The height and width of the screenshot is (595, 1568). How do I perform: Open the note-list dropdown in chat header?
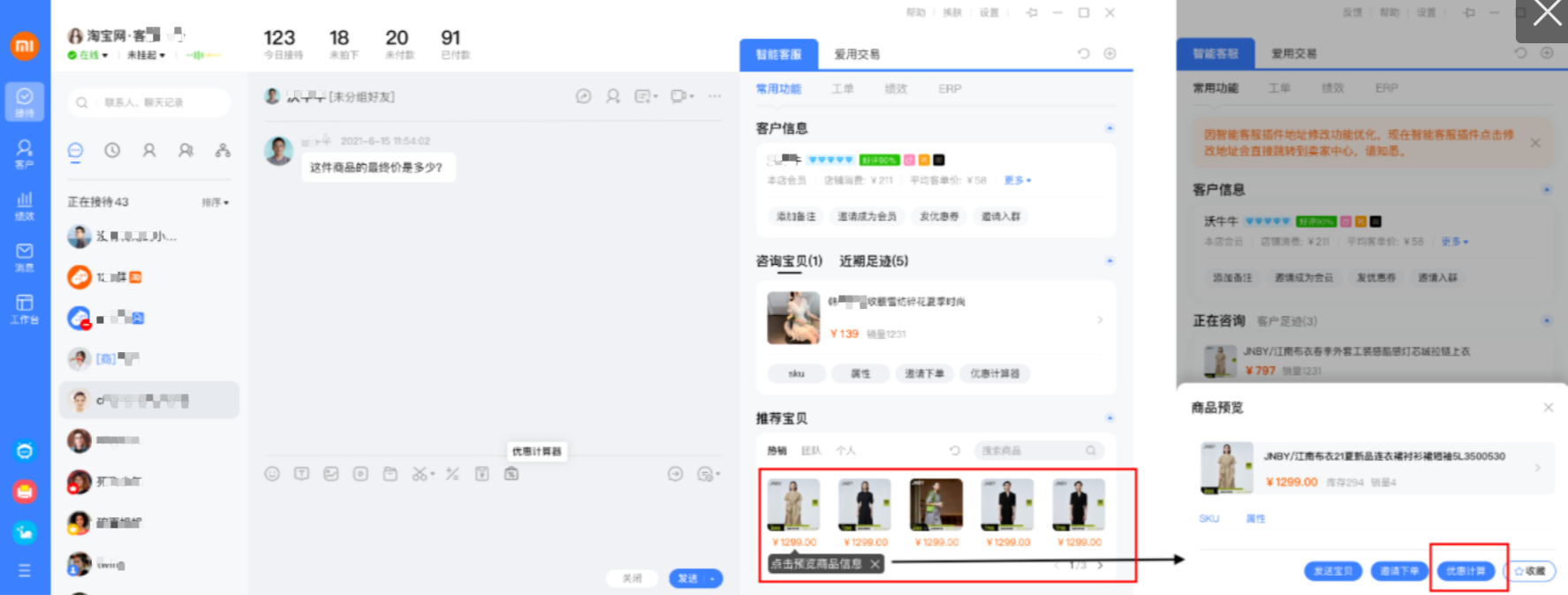(646, 96)
